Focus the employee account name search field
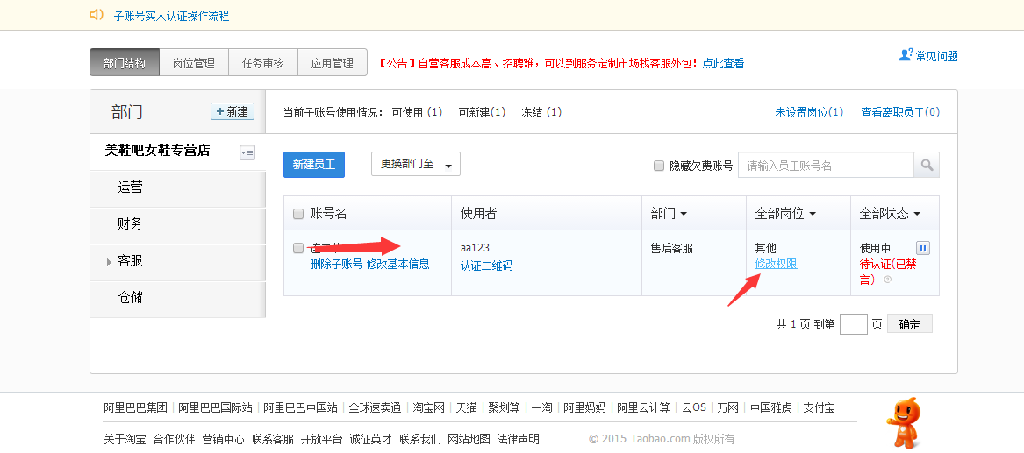This screenshot has width=1024, height=453. coord(825,165)
